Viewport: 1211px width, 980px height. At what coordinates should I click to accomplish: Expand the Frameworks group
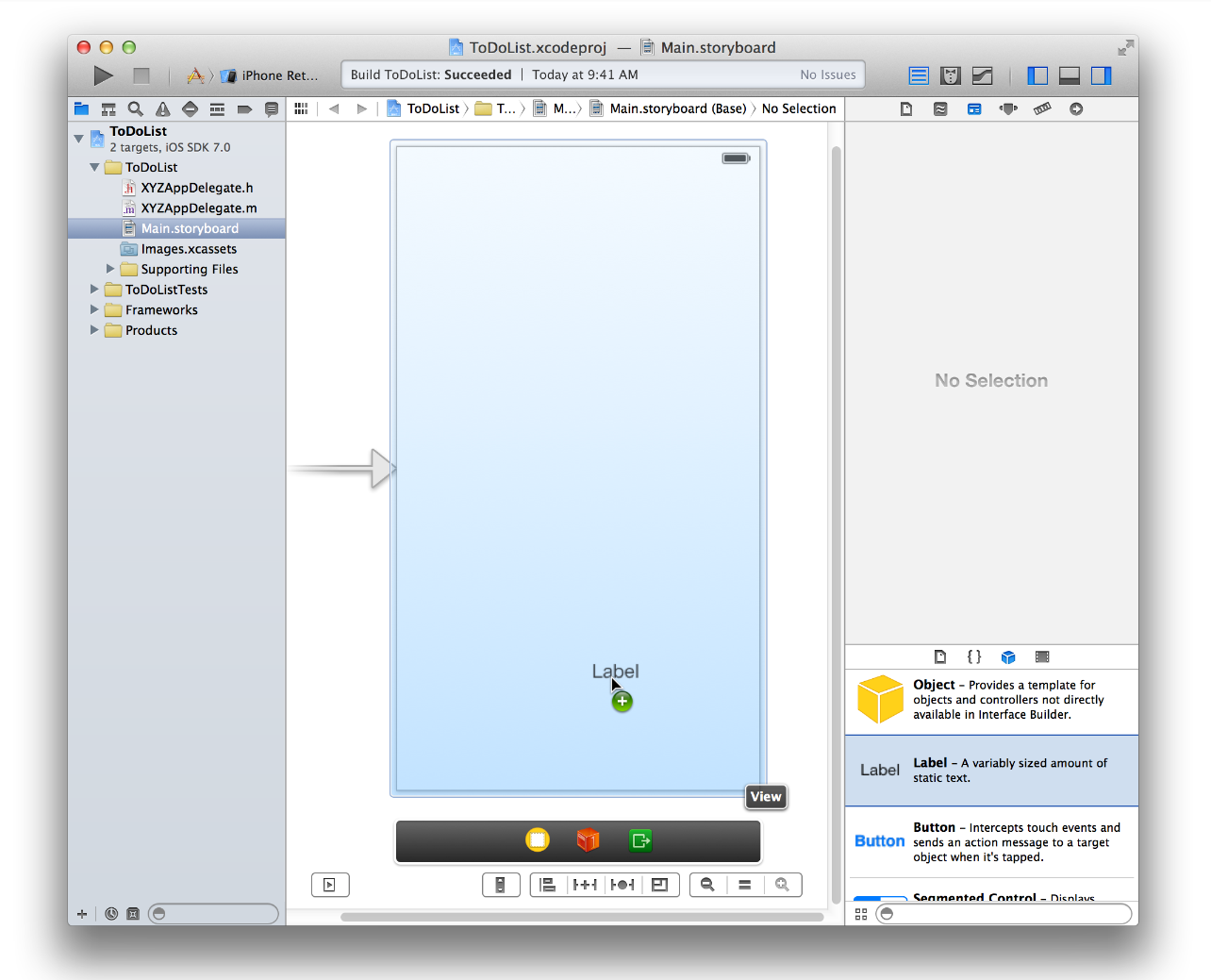[94, 309]
